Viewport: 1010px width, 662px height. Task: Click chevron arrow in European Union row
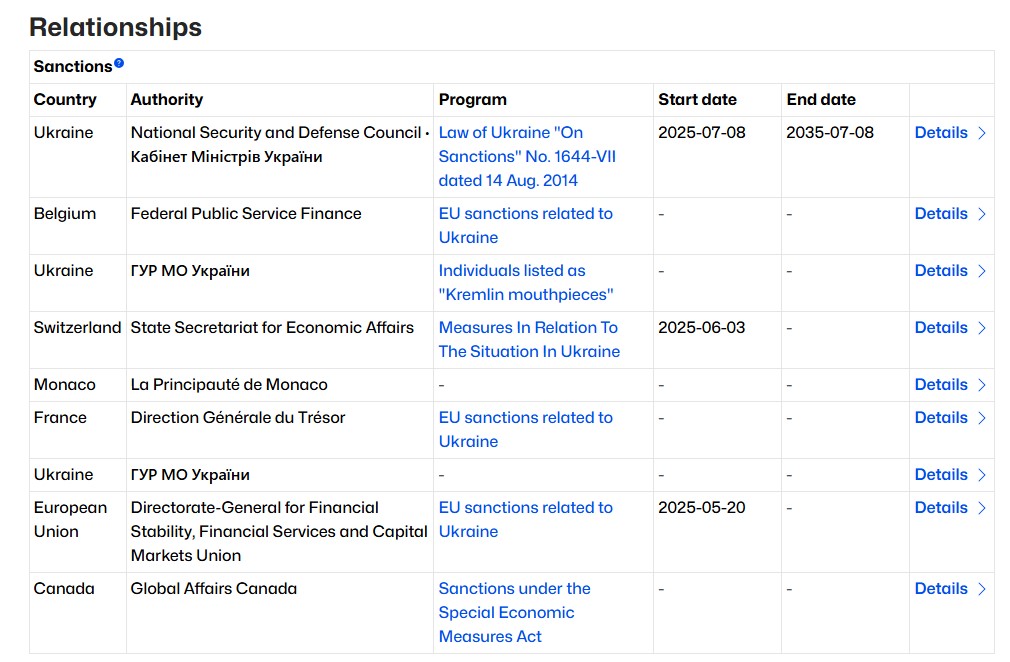pos(982,508)
